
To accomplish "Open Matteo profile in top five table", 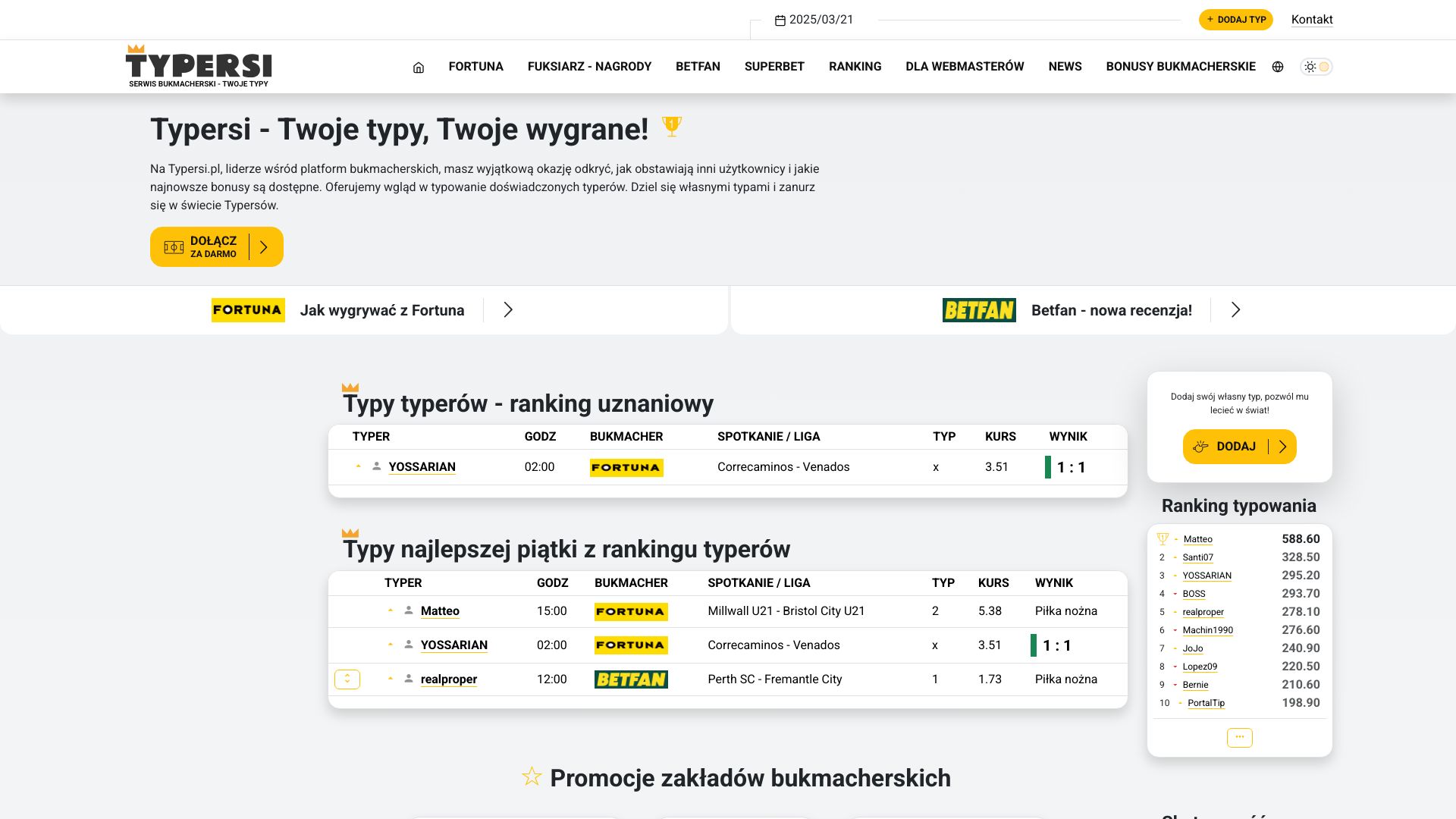I will coord(440,611).
